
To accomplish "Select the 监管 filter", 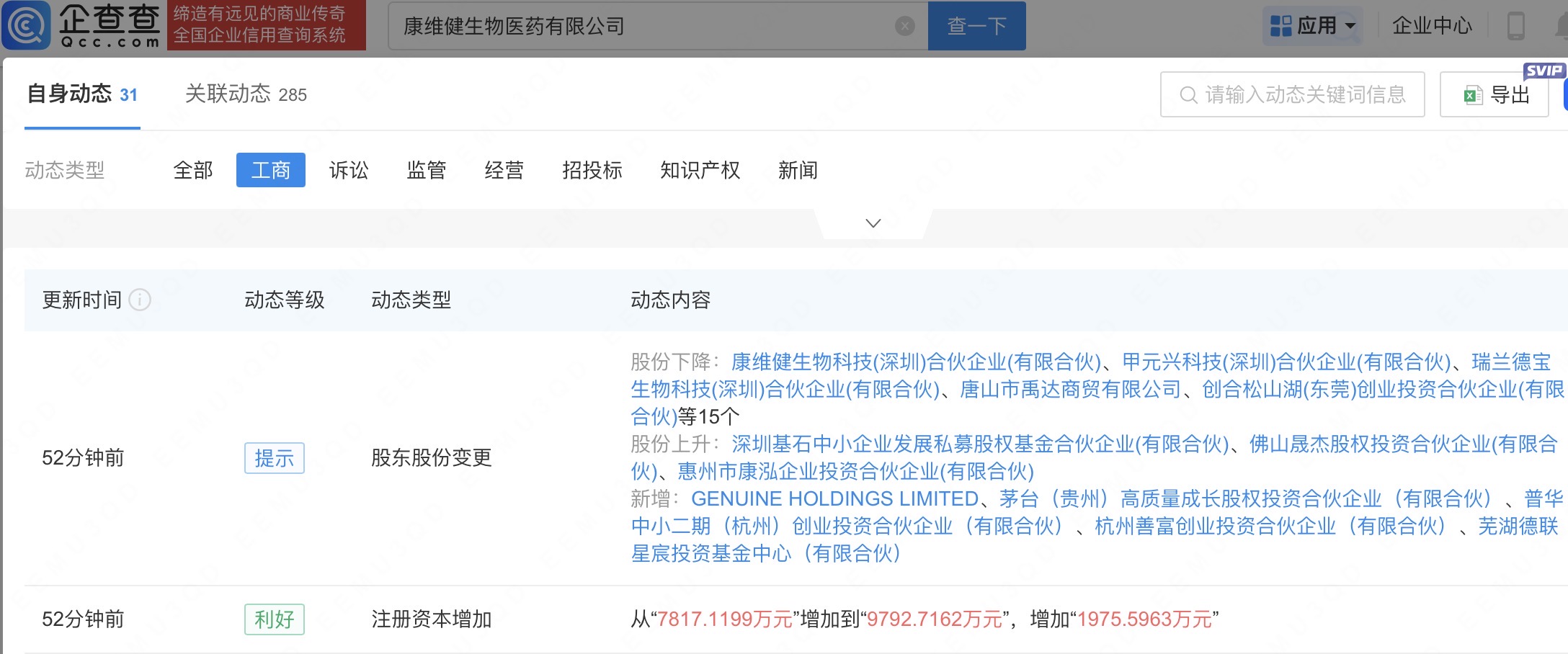I will coord(427,170).
